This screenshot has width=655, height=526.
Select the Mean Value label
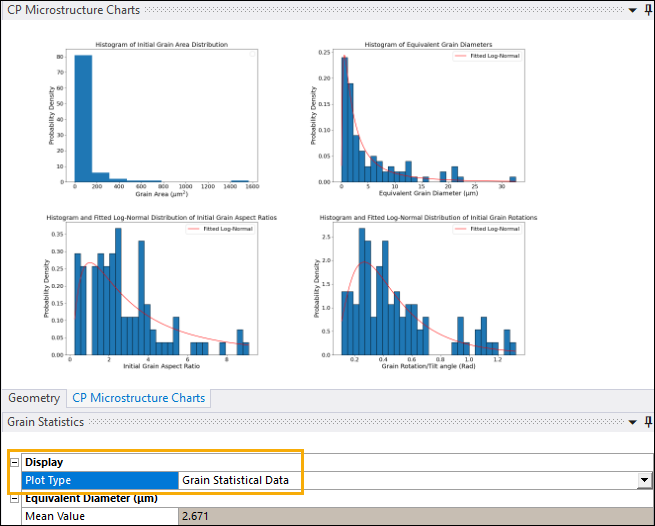coord(55,516)
